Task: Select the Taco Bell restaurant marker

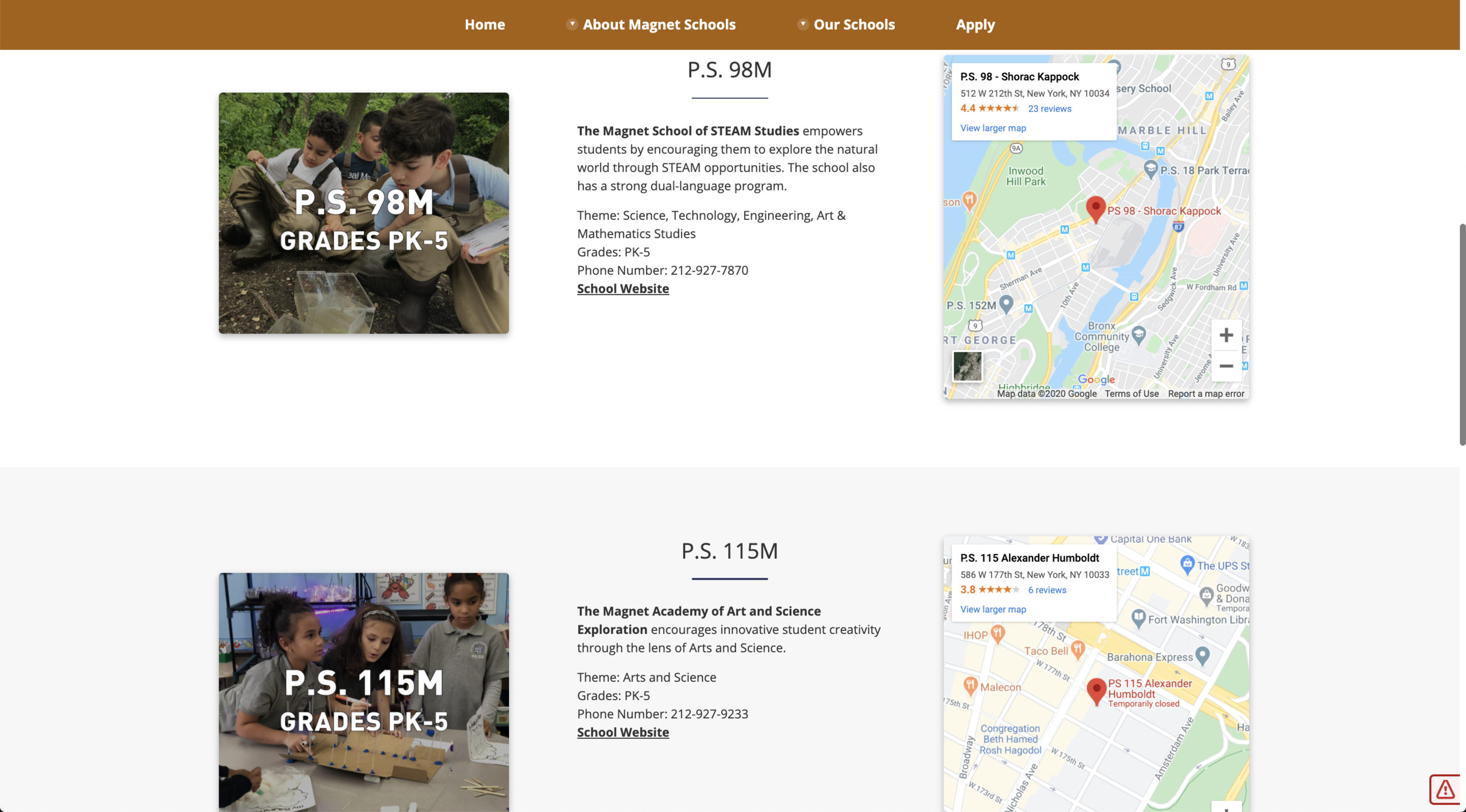Action: tap(1077, 648)
